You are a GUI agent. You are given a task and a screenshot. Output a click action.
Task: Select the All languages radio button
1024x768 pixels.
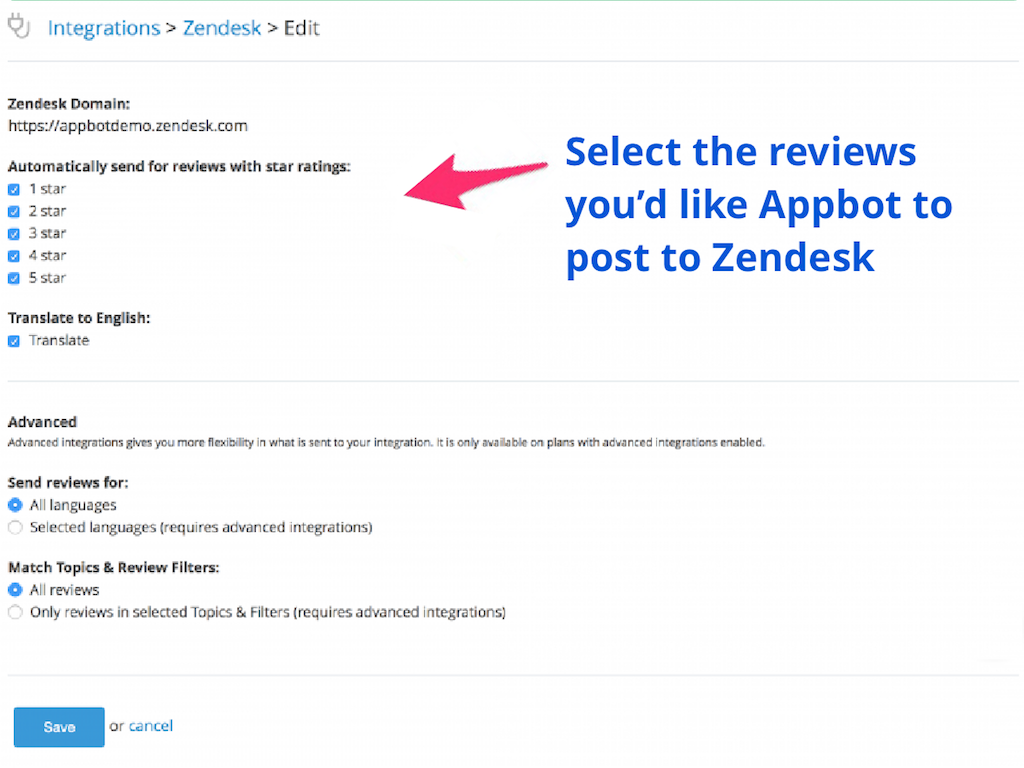15,505
